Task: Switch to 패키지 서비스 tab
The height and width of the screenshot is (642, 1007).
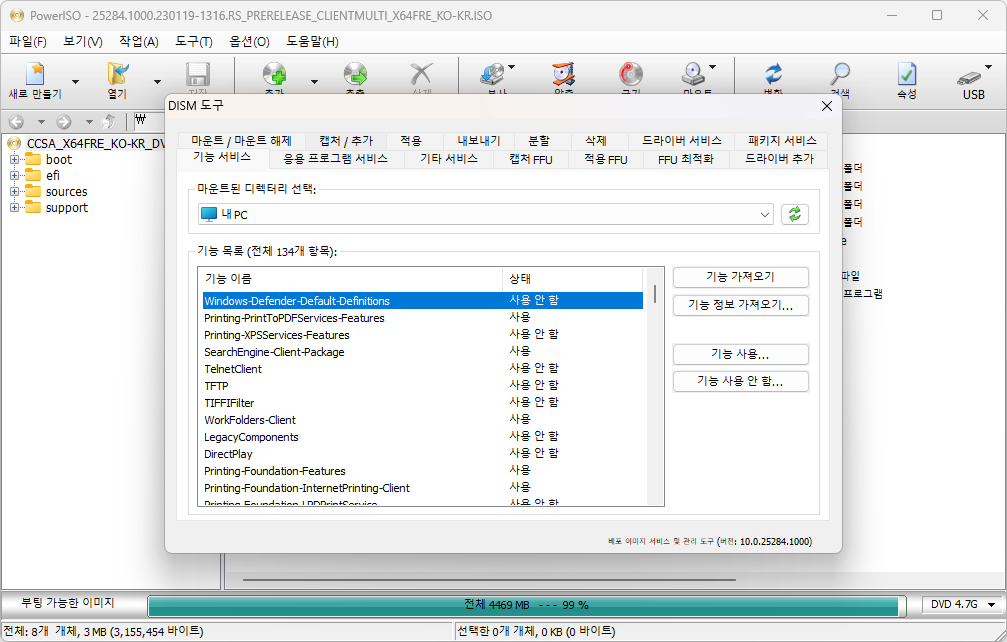Action: 782,141
